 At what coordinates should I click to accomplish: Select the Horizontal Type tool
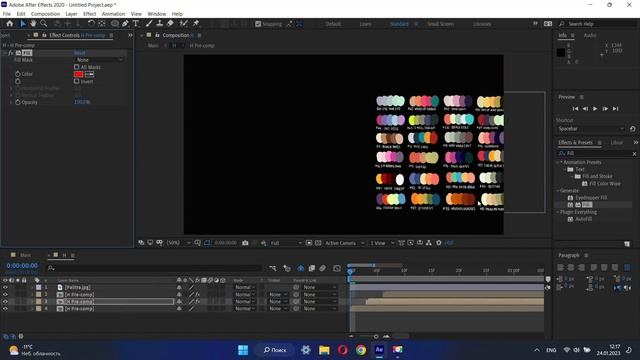[x=136, y=24]
